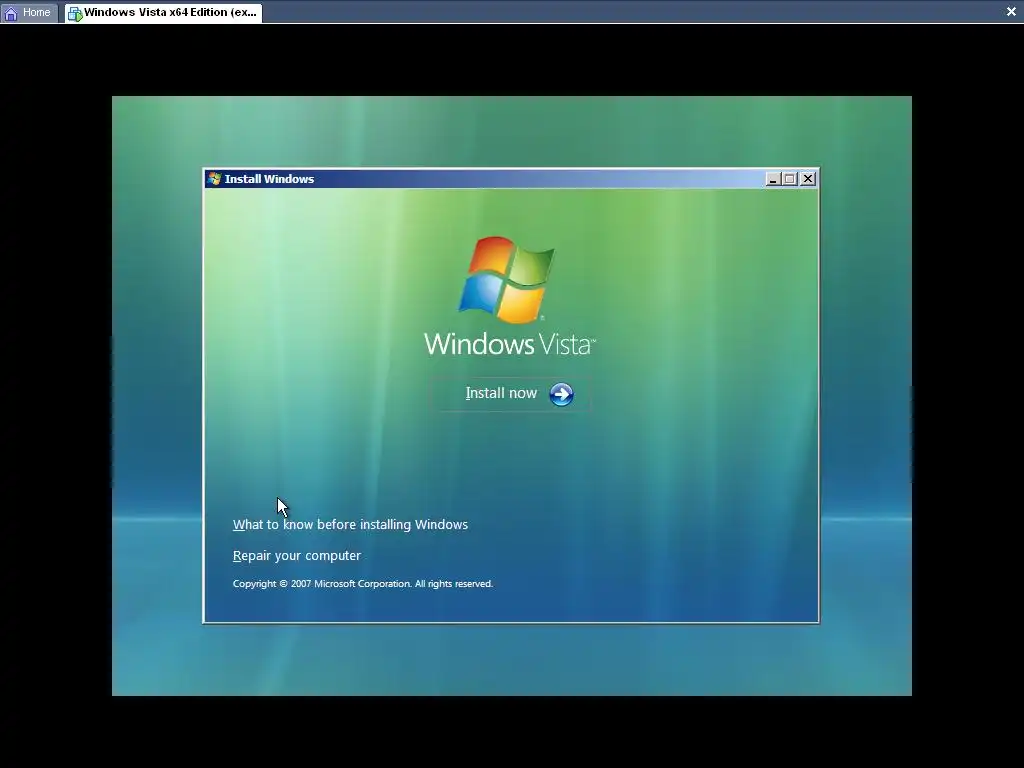Viewport: 1024px width, 768px height.
Task: Click the VM icon on Vista tab
Action: click(x=75, y=13)
